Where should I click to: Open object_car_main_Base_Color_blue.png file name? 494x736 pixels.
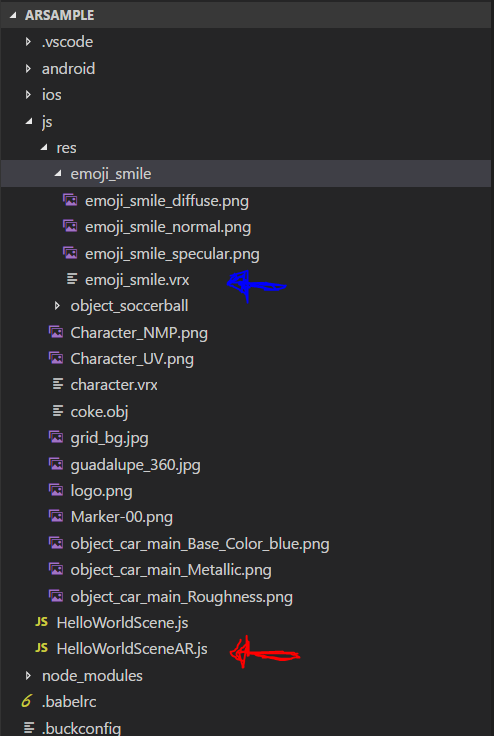[x=200, y=544]
